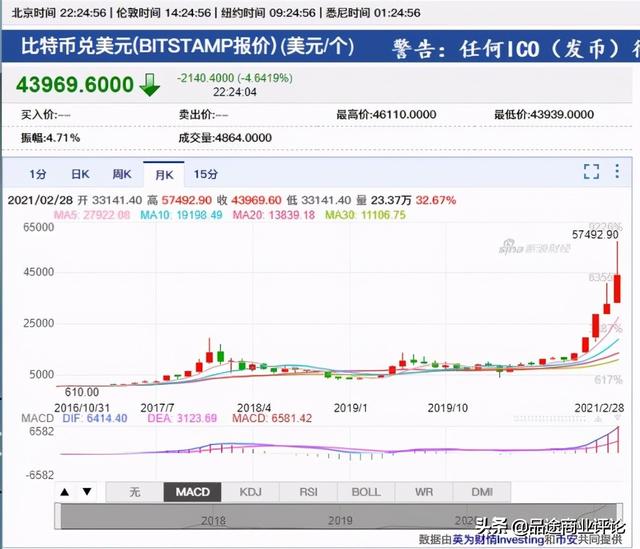Viewport: 640px width, 549px height.
Task: Click the 57492.90 peak price label
Action: 595,234
